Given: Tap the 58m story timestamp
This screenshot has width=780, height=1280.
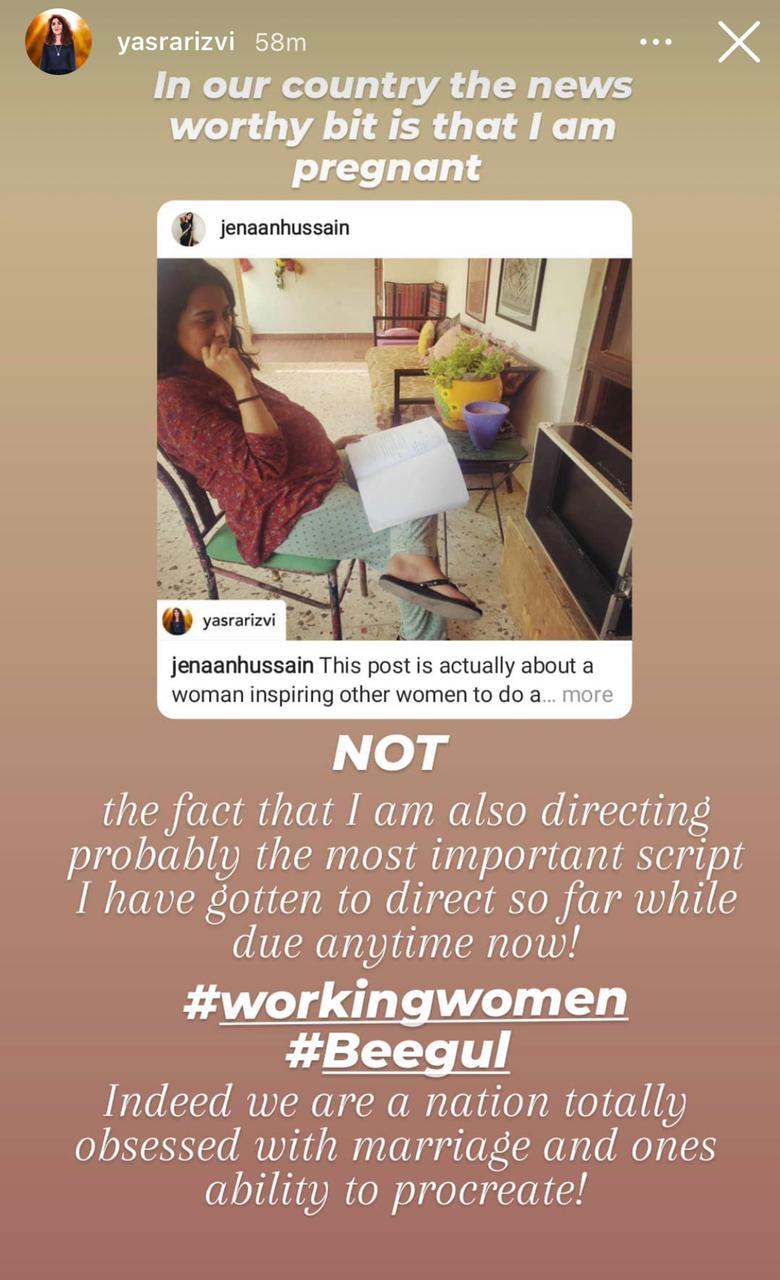Looking at the screenshot, I should pyautogui.click(x=280, y=42).
